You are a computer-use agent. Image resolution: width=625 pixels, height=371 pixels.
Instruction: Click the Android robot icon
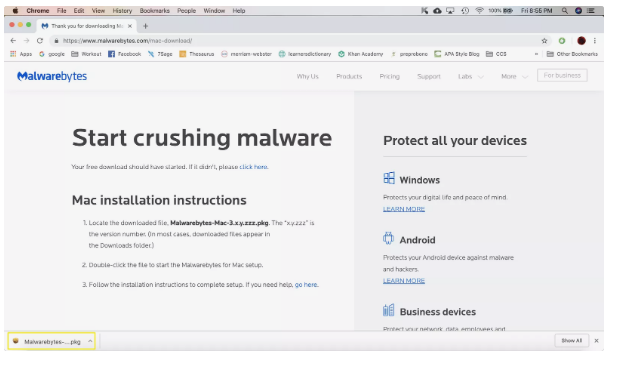[x=388, y=238]
